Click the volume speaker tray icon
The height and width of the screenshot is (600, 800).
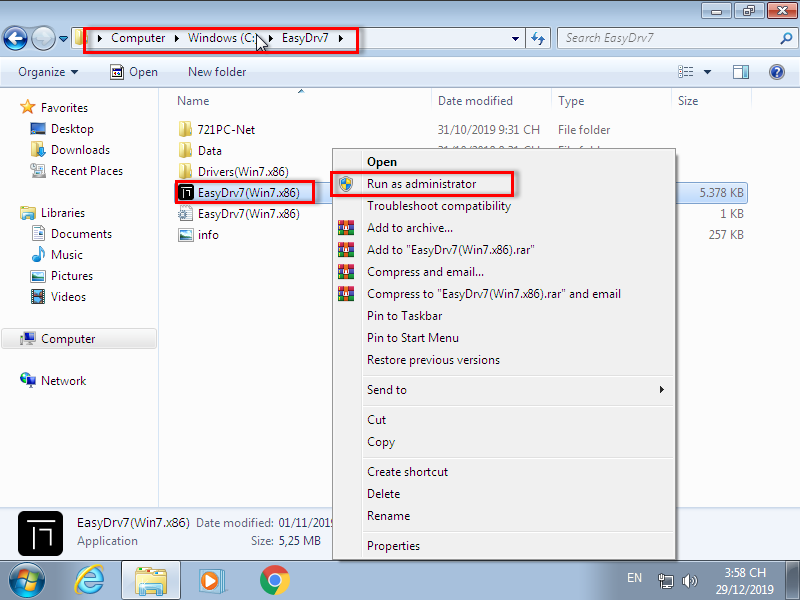[690, 581]
